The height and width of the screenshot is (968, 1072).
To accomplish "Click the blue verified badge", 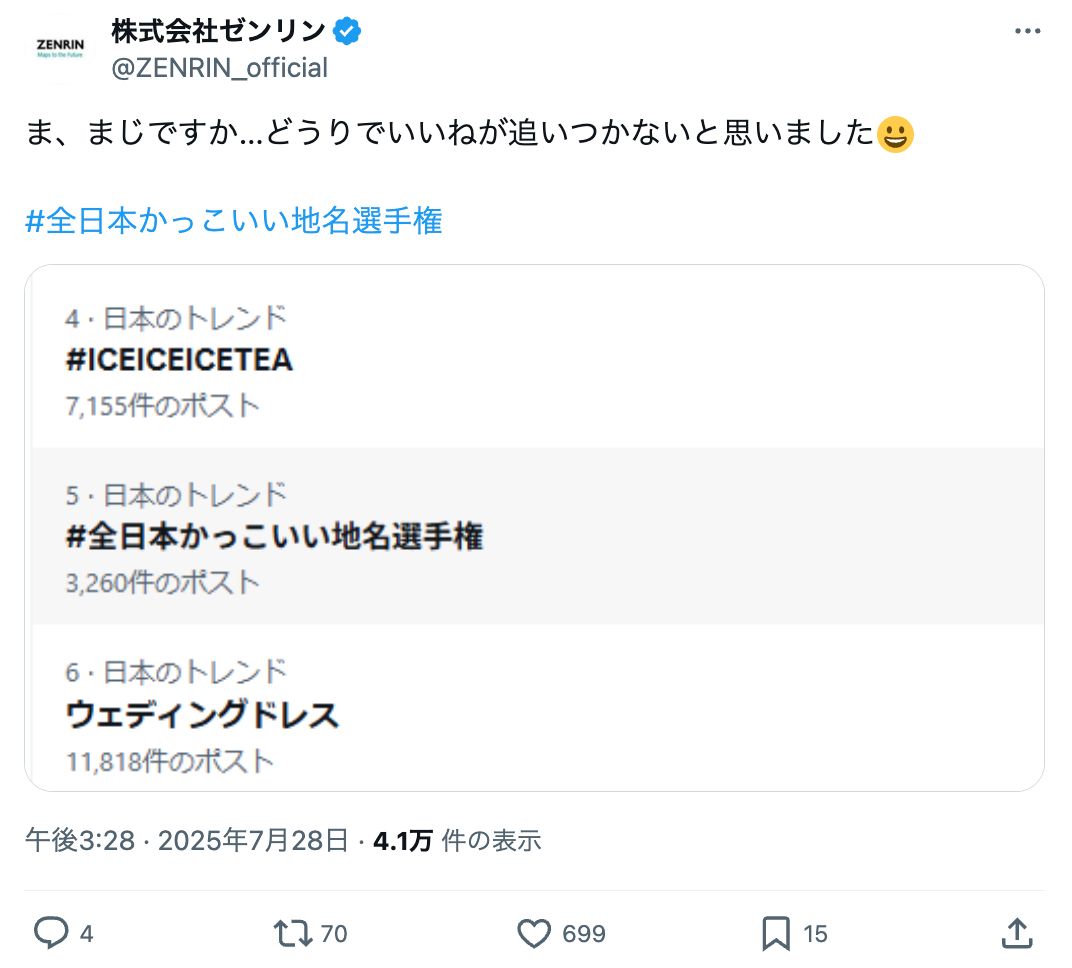I will click(x=347, y=32).
